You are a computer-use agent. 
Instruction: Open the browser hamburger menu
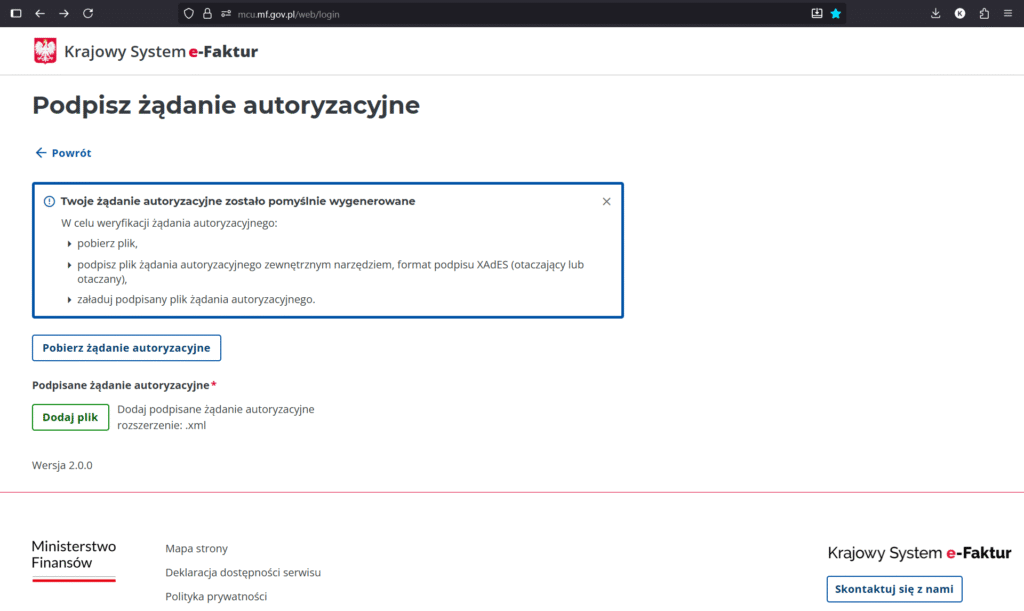[1008, 14]
